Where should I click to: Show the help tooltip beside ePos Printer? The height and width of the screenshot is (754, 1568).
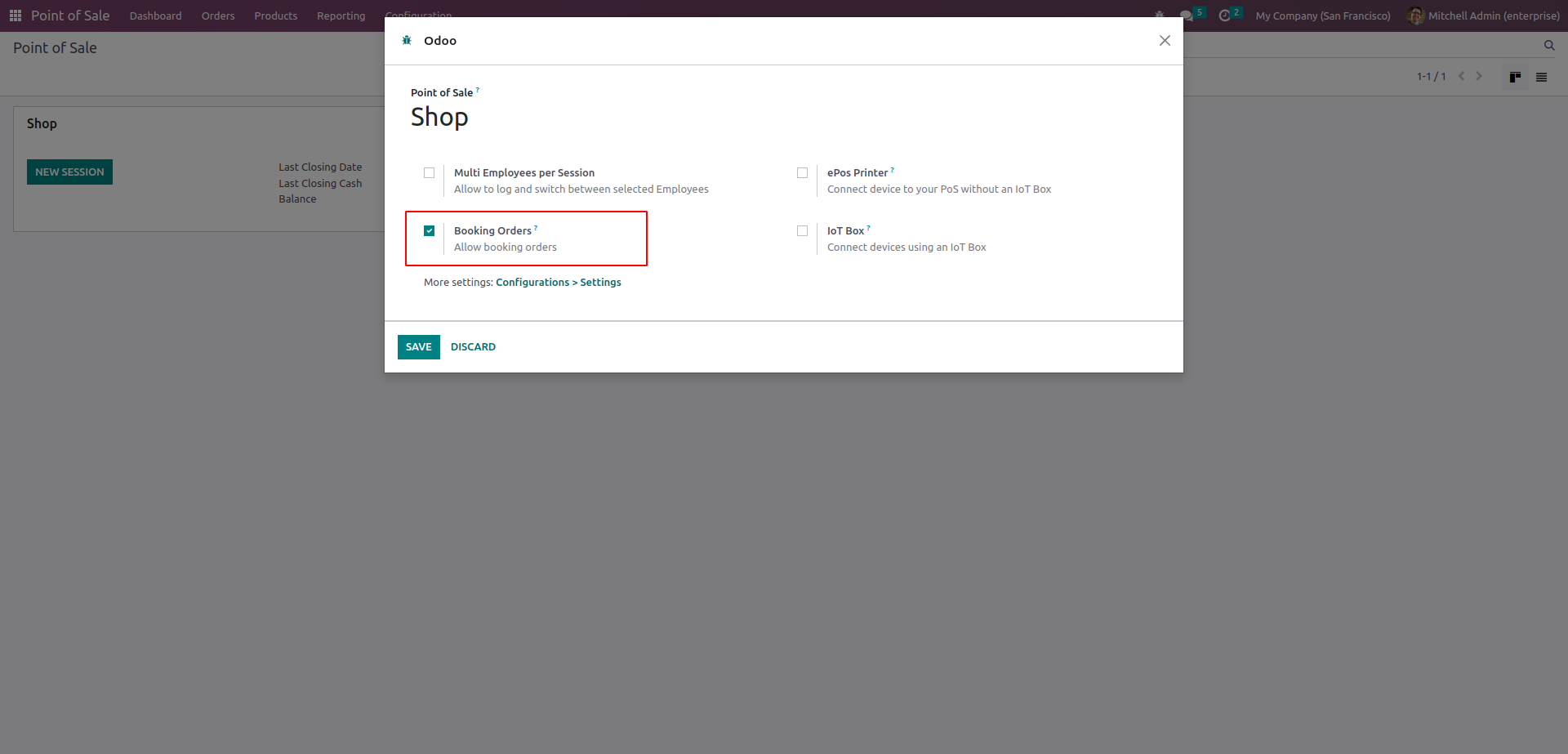tap(893, 170)
